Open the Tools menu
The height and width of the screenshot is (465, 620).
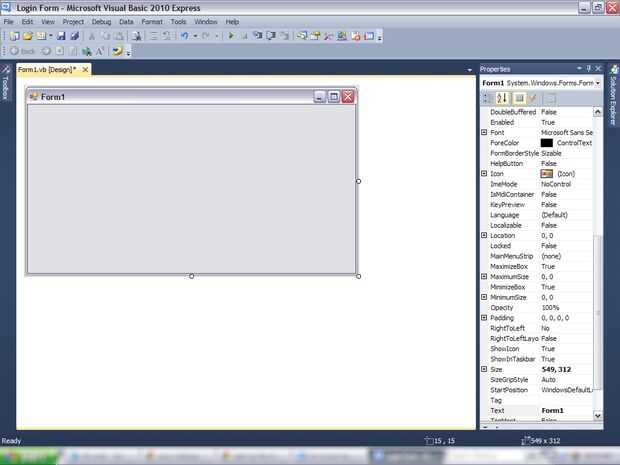tap(178, 22)
